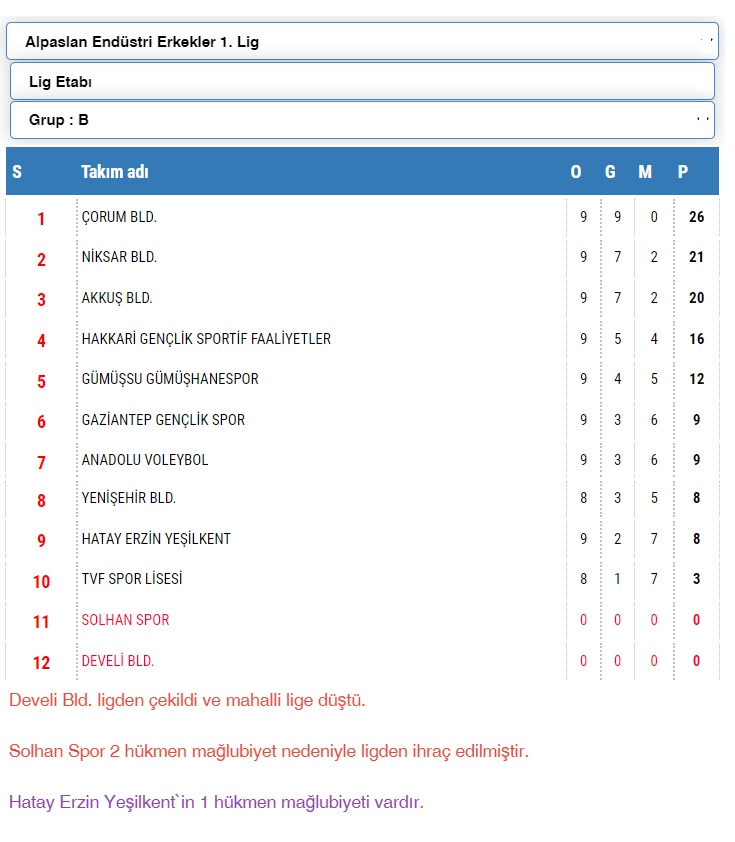Click the GÜMÜŞSU GÜMÜŞHANESPOR team name

(x=170, y=379)
